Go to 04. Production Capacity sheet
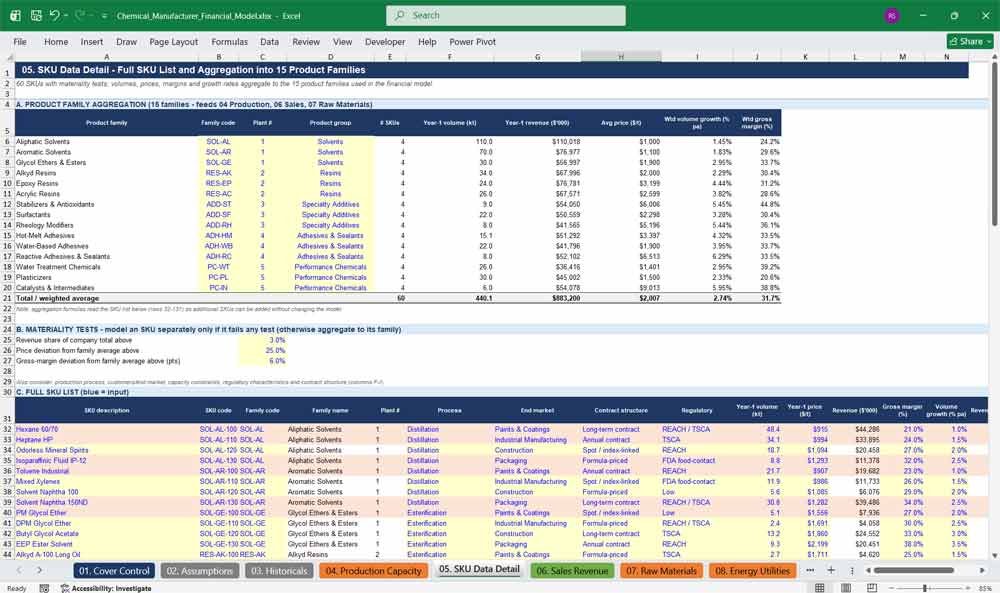The width and height of the screenshot is (1000, 593). [373, 571]
